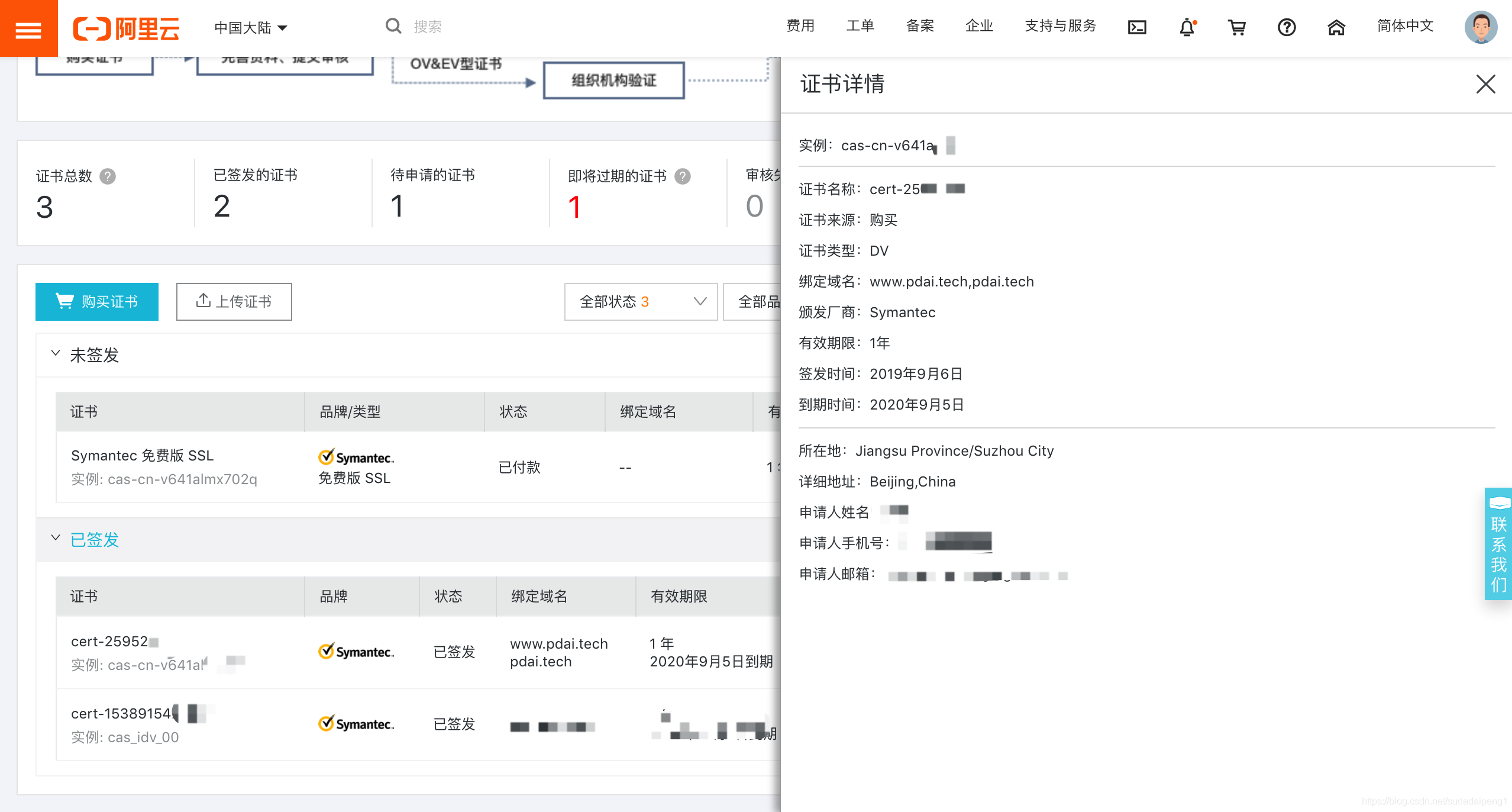This screenshot has height=812, width=1512.
Task: Open the help question mark icon
Action: (x=1287, y=27)
